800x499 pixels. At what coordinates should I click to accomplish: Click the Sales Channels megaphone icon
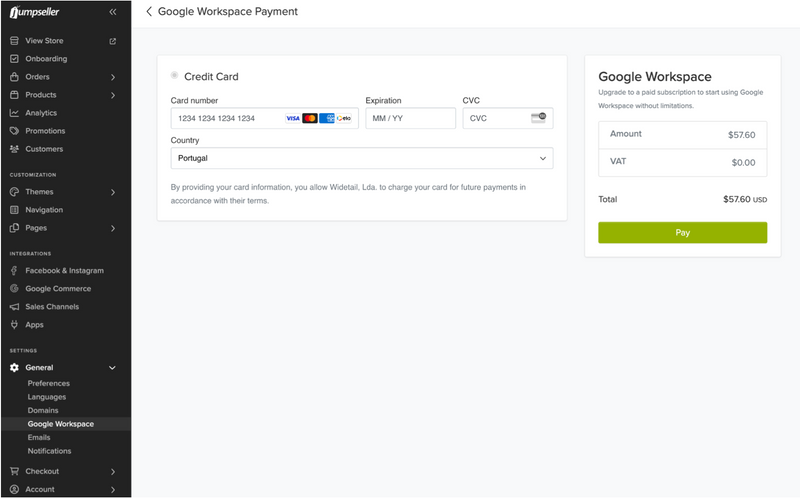pos(14,307)
